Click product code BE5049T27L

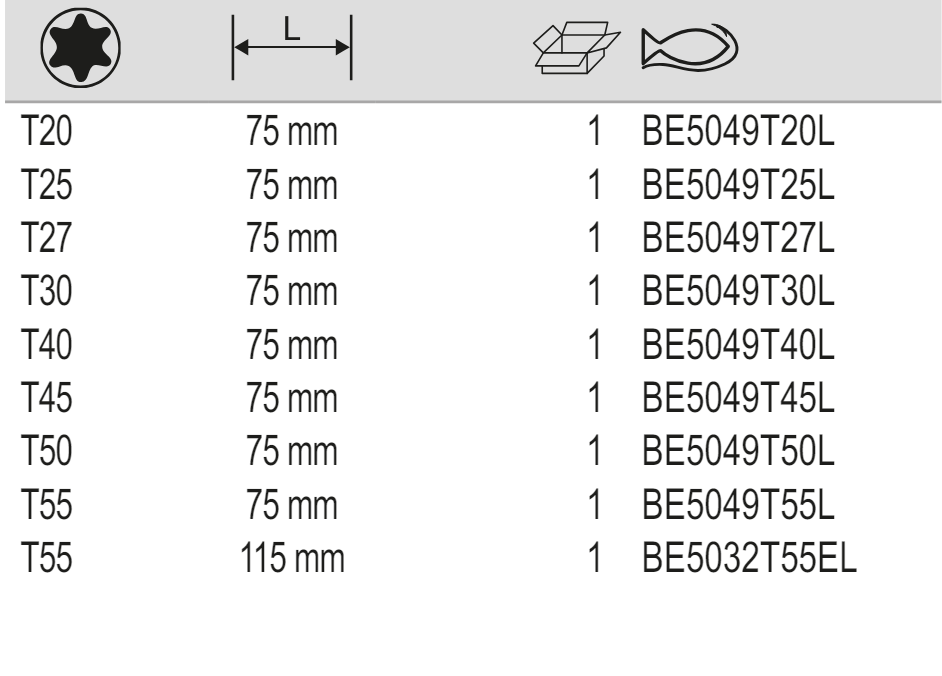739,239
